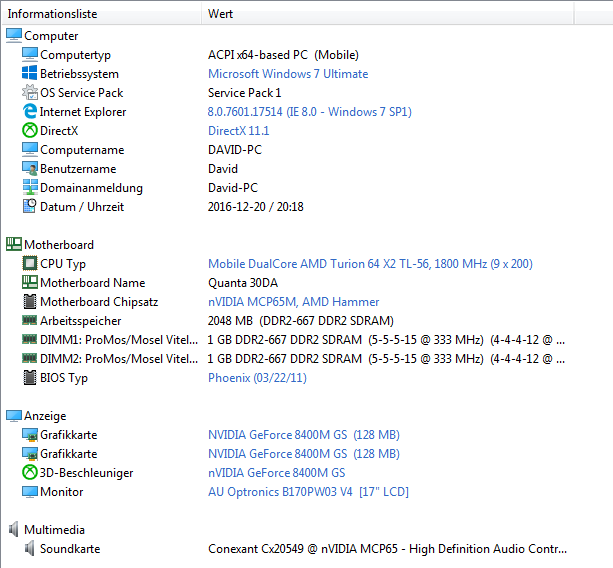Select the Benutzername label
The width and height of the screenshot is (613, 568).
[x=78, y=168]
